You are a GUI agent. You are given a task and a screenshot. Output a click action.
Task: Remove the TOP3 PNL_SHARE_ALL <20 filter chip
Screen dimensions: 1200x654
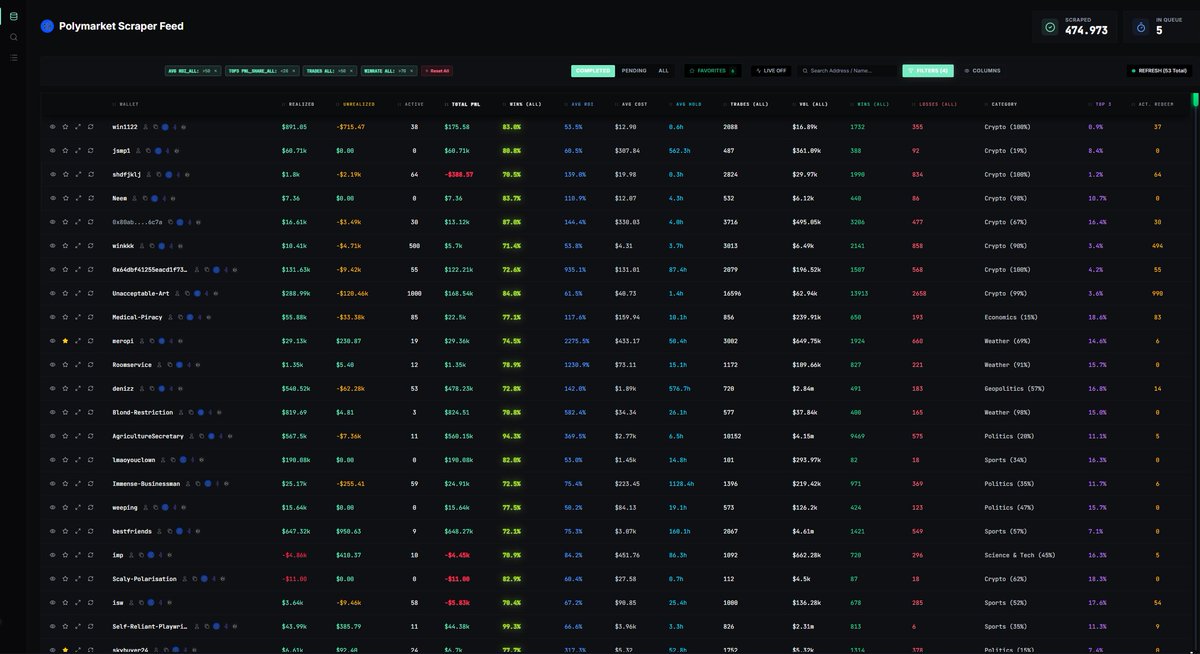point(294,71)
